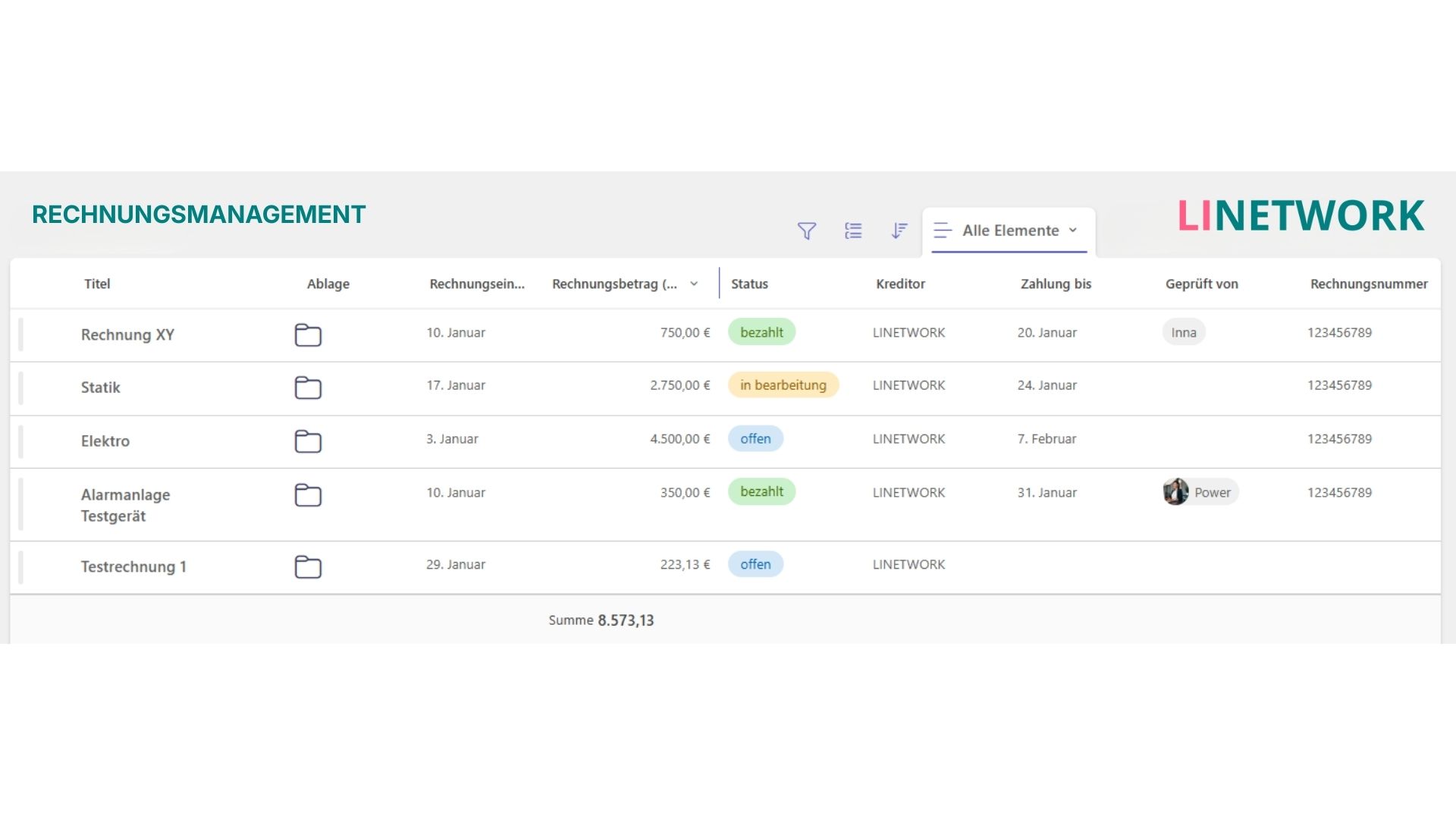Open folder icon for Alarmanlage Testgerät
This screenshot has width=1456, height=819.
pos(308,495)
